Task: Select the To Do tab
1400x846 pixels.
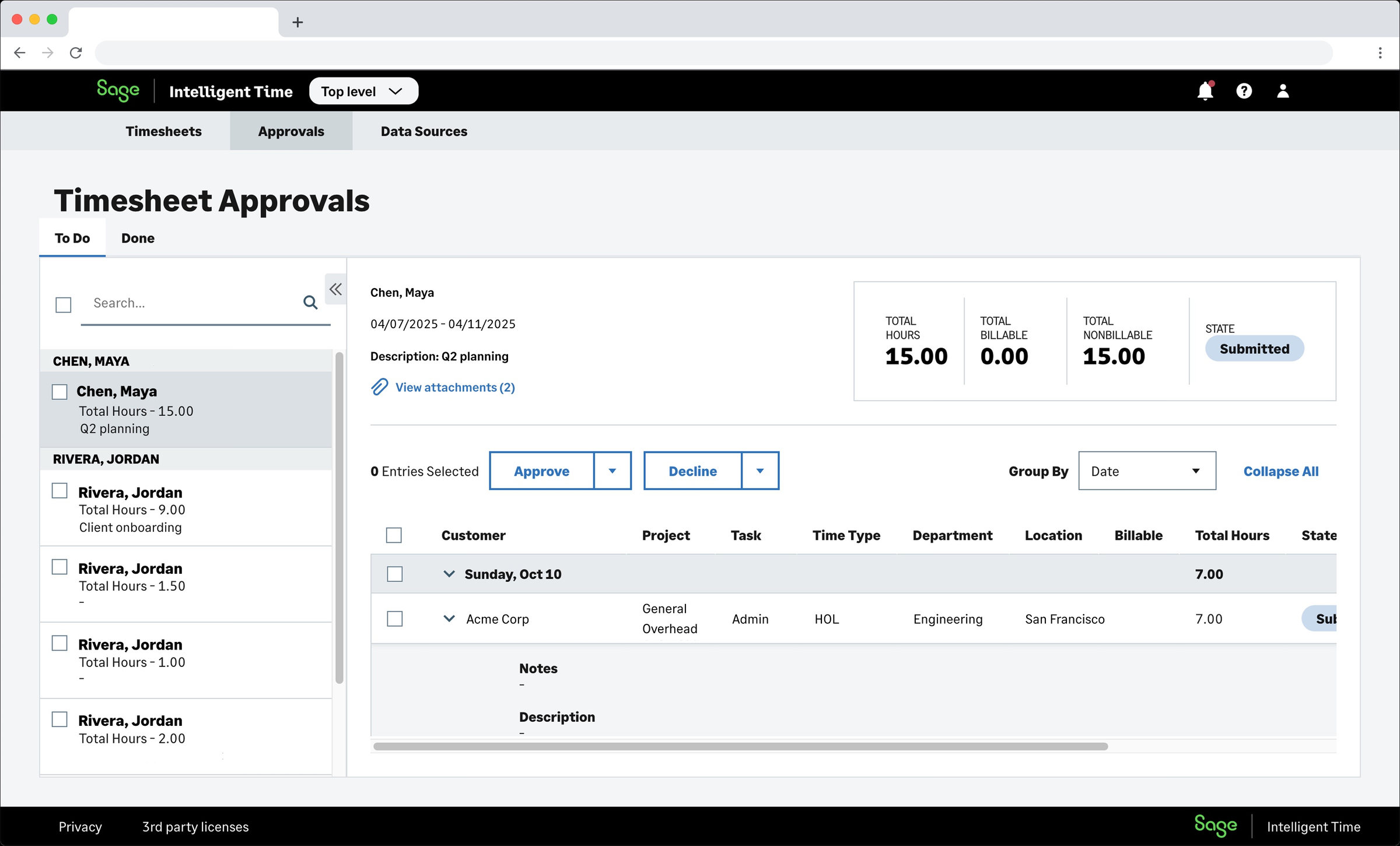Action: (x=72, y=238)
